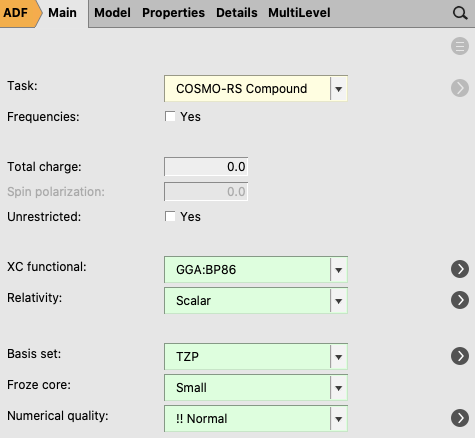Expand the Froze core dropdown Small

coord(256,388)
